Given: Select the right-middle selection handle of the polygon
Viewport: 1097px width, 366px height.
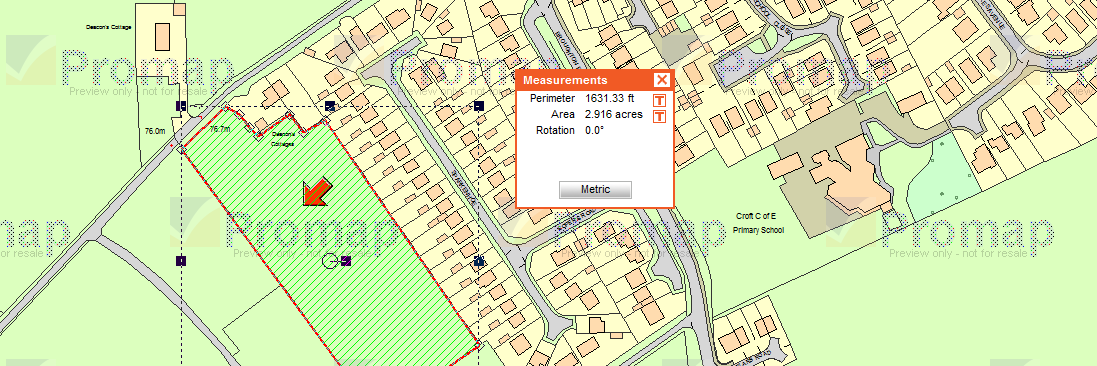Looking at the screenshot, I should tap(479, 261).
